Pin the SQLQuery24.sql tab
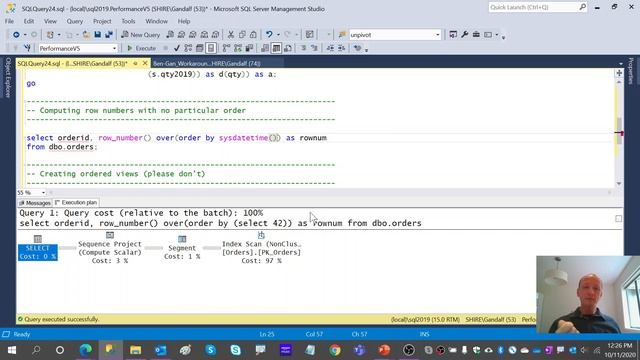The height and width of the screenshot is (360, 640). (135, 63)
